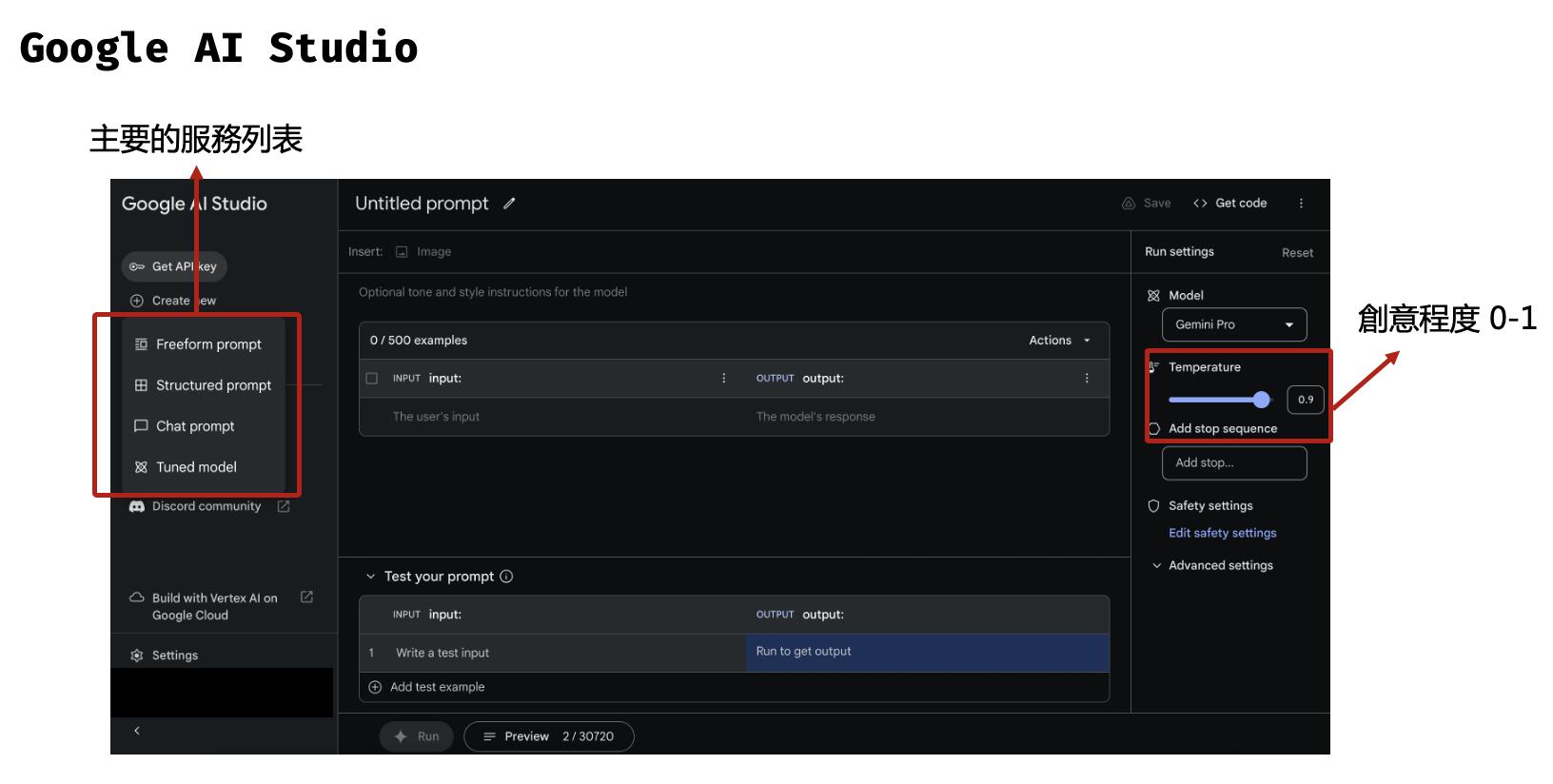Click Add test example

pyautogui.click(x=426, y=687)
